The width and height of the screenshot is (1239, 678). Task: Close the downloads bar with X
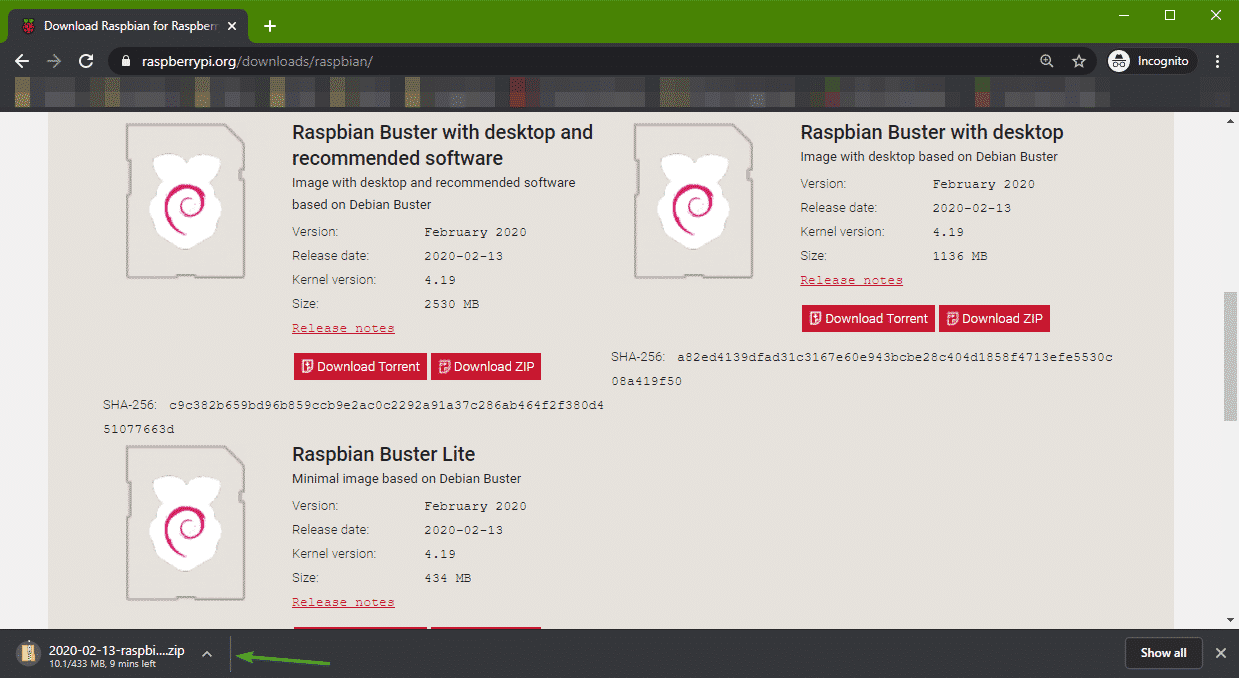(x=1220, y=653)
